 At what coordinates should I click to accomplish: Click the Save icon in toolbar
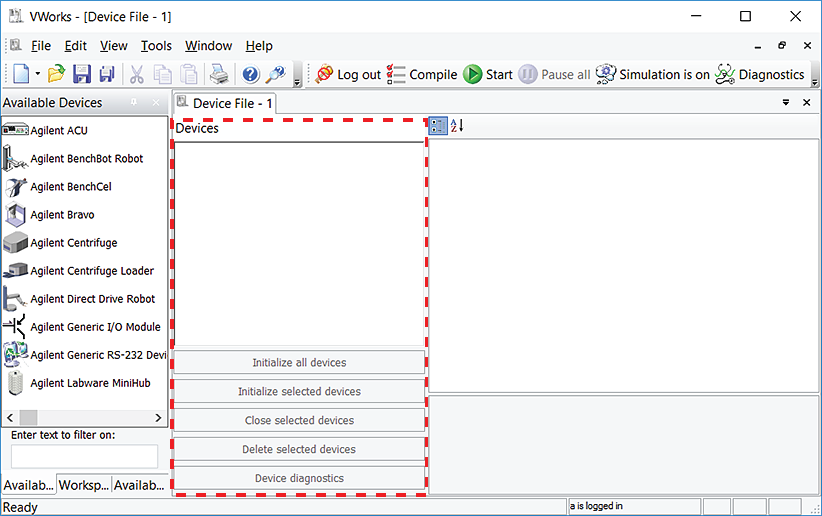82,75
